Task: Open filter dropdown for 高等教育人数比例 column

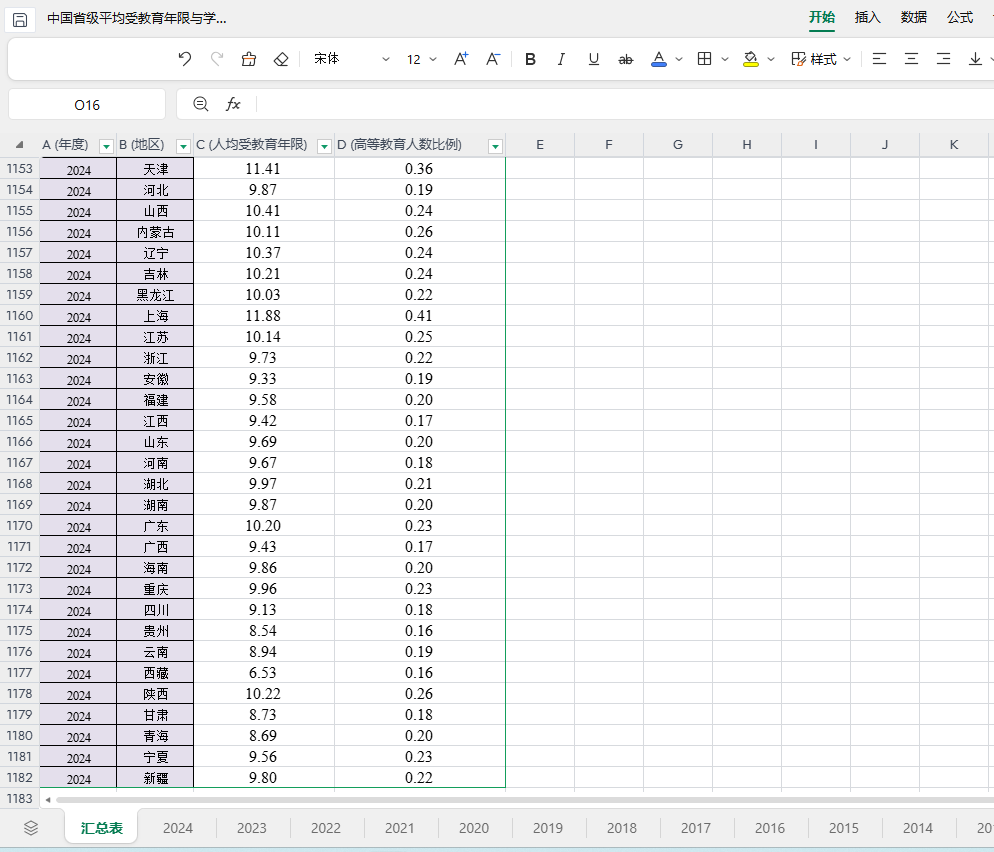Action: [496, 146]
